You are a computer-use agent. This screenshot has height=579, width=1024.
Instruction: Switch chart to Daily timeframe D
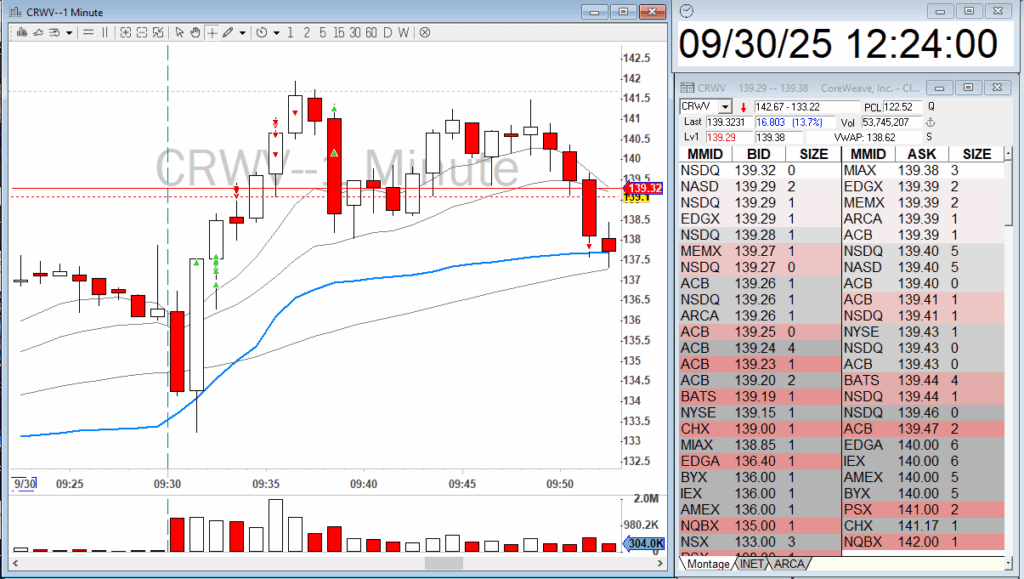(388, 32)
